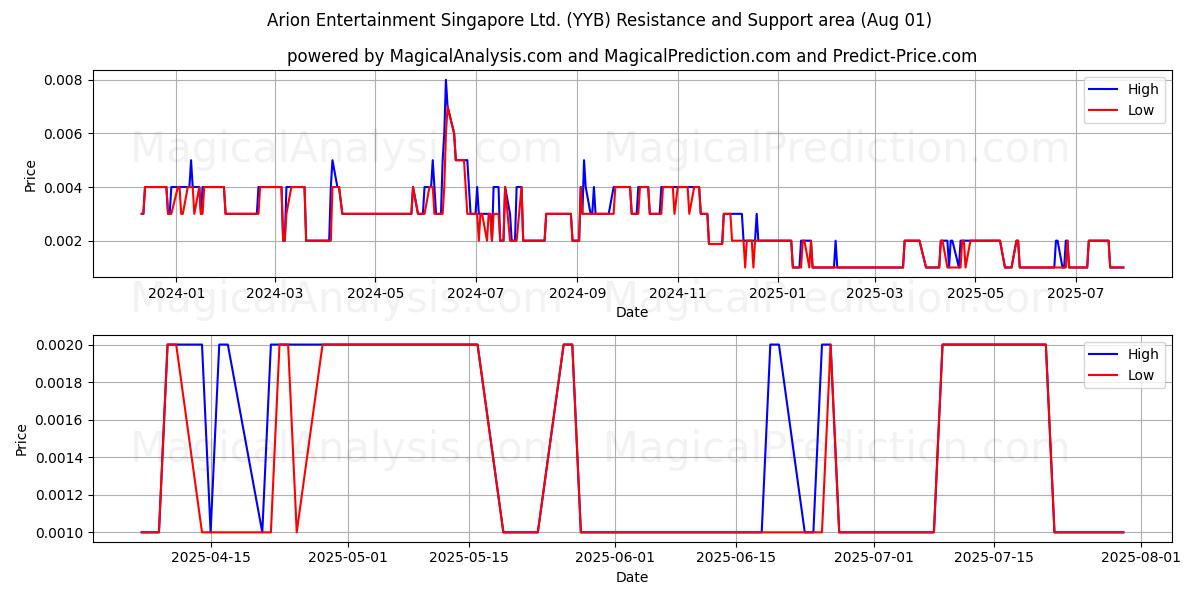Click the bottom chart 'Date' axis label
The height and width of the screenshot is (600, 1200).
(x=632, y=577)
